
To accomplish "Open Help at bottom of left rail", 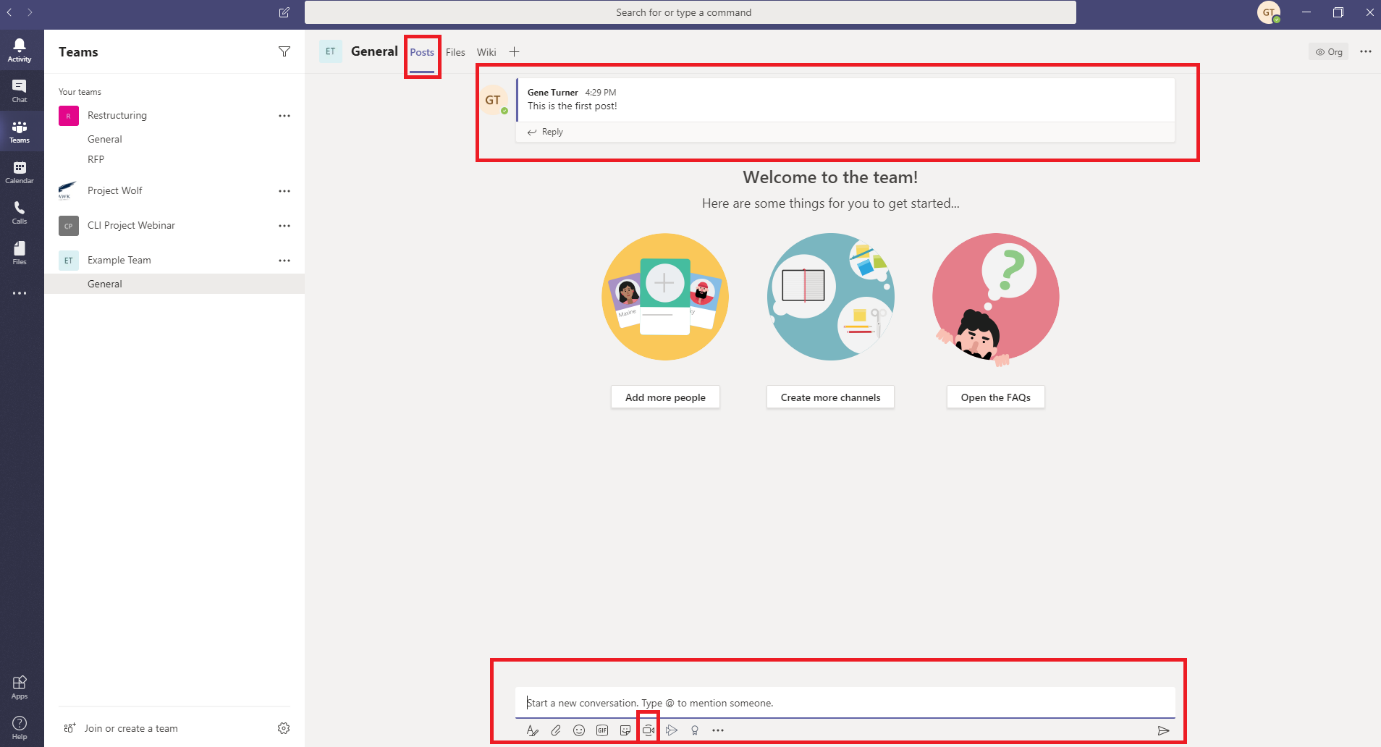I will click(19, 728).
